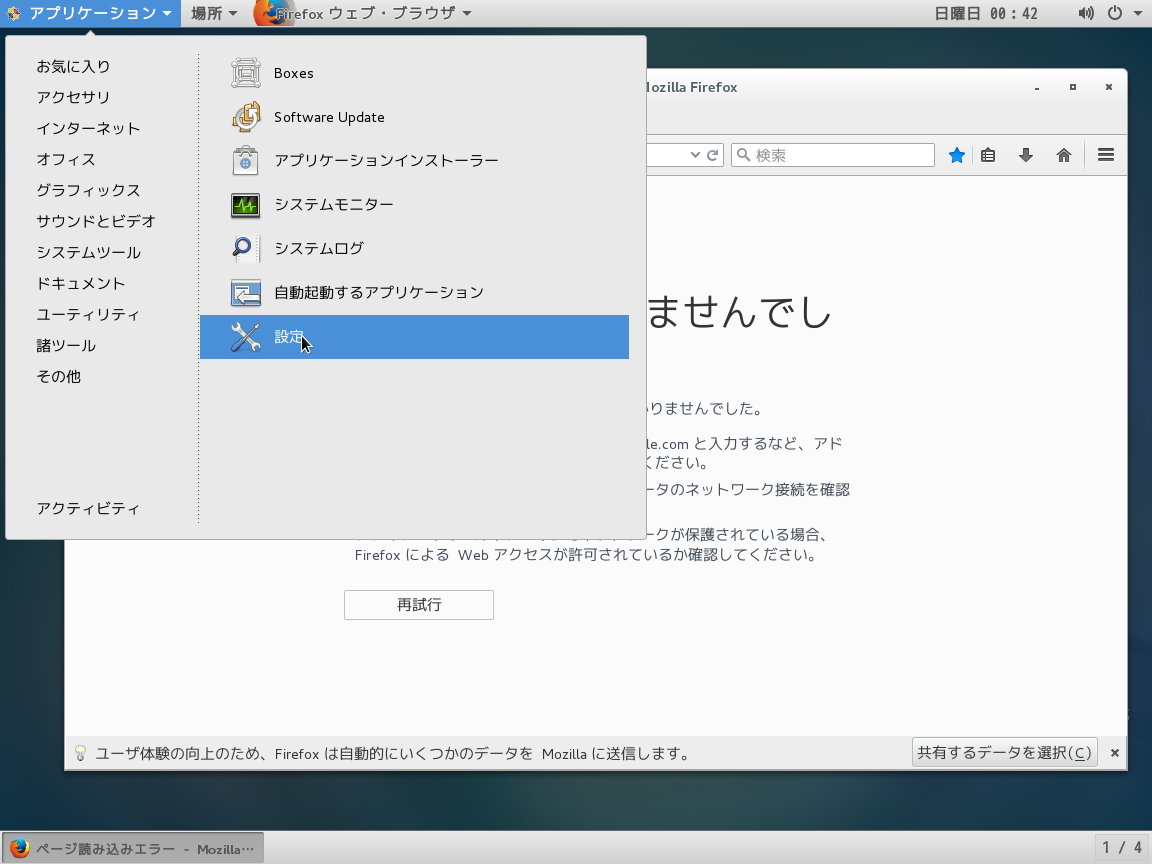Choose お気に入り category

[x=73, y=66]
